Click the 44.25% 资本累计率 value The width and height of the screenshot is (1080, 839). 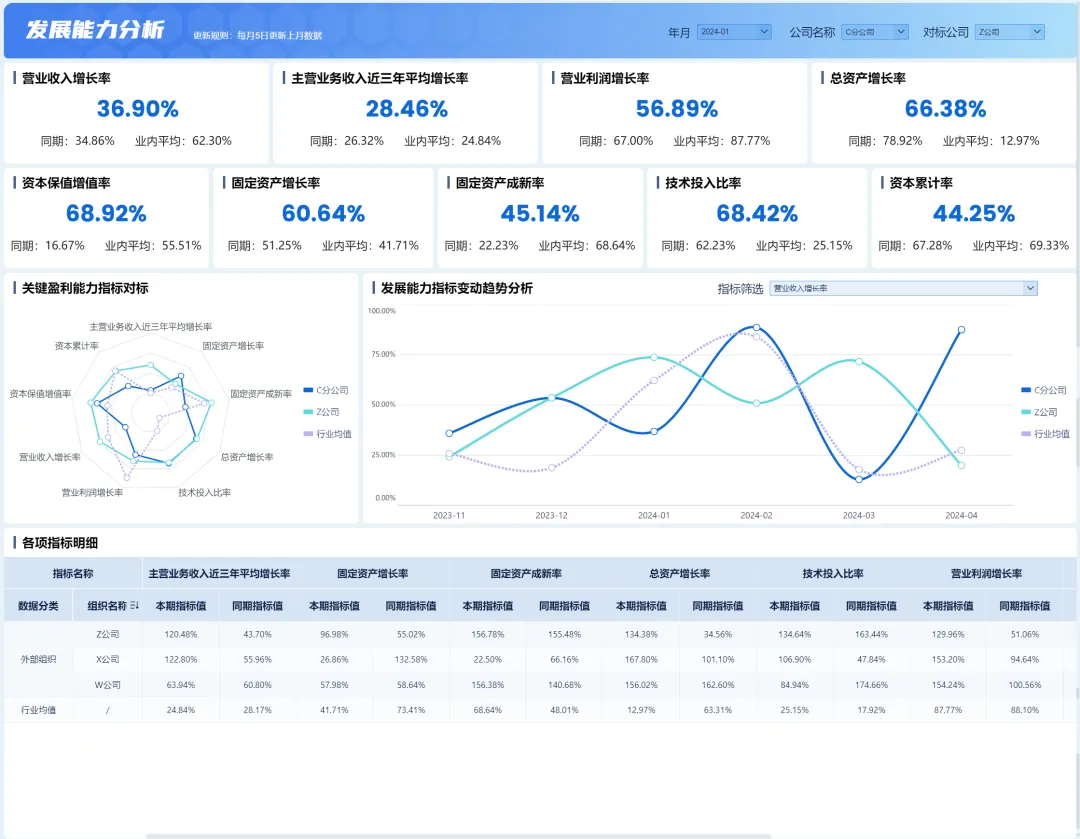(974, 214)
